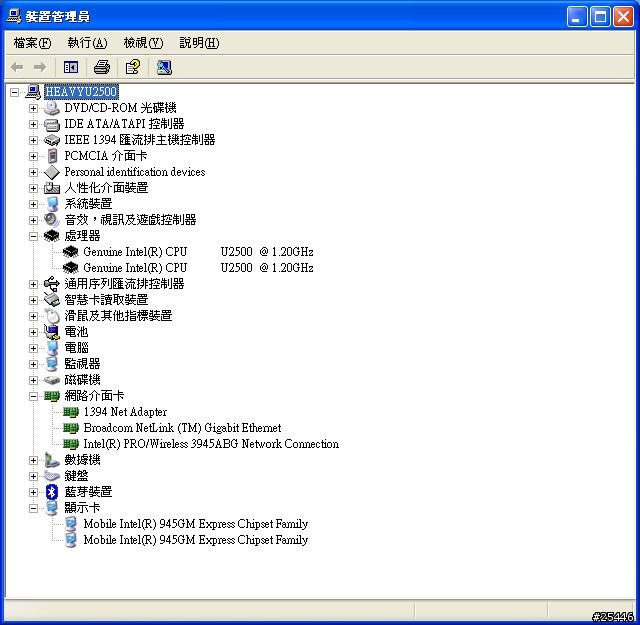
Task: Click the PCMCIA adapter card icon
Action: pyautogui.click(x=52, y=156)
